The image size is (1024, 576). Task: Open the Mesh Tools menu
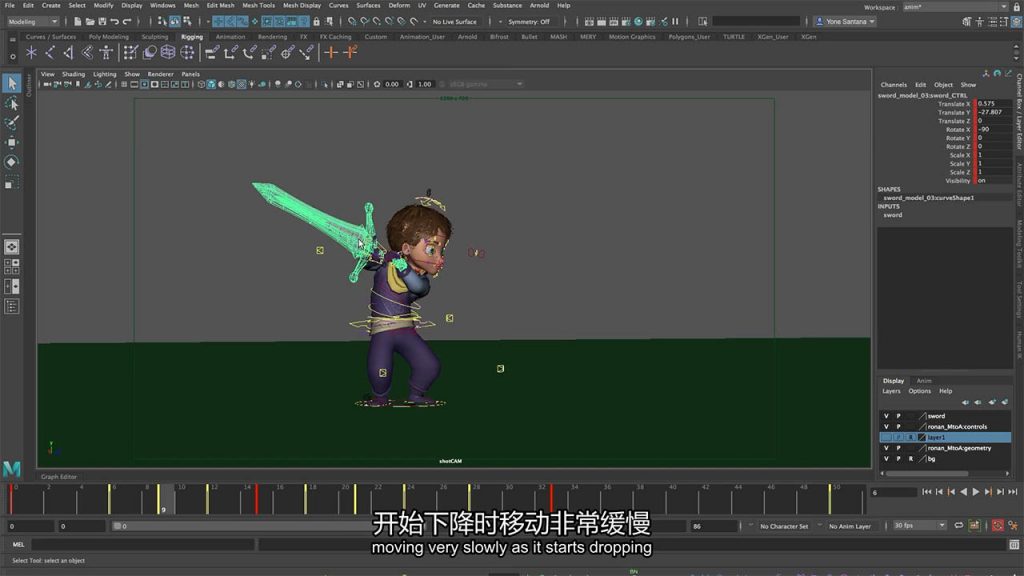(x=259, y=5)
